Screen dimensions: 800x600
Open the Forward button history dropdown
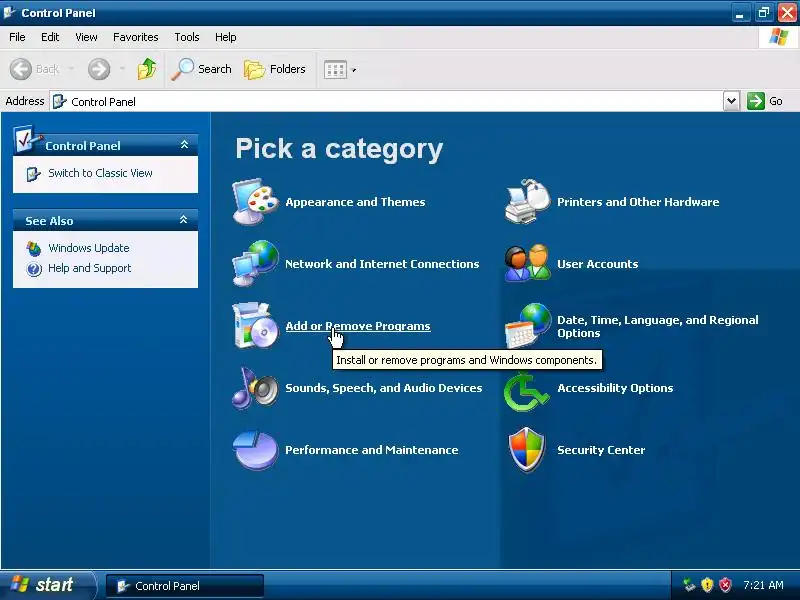click(122, 69)
